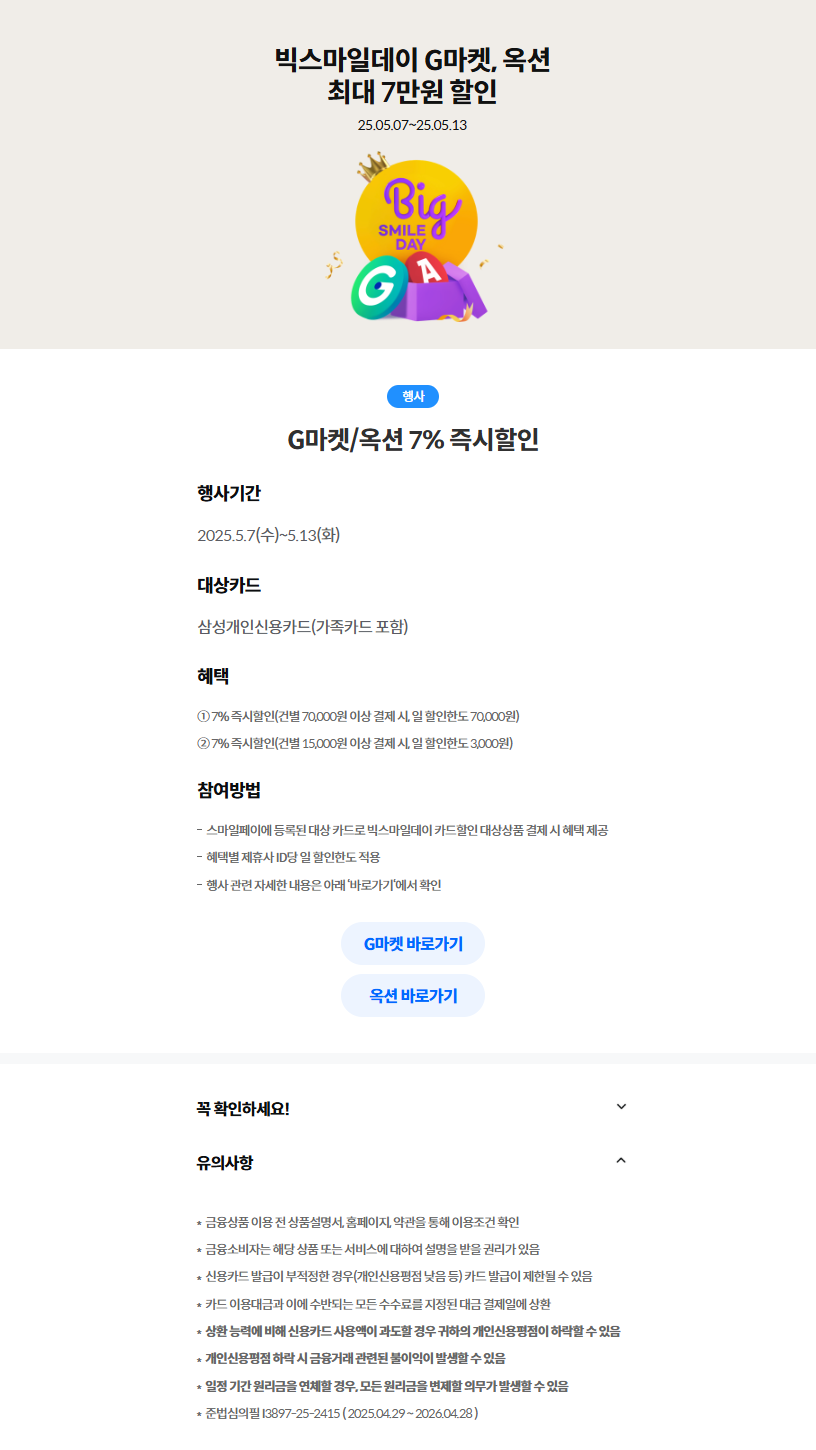
Task: Click the line 혜택별 제휴사 ID당 일 할인한도 적용
Action: 289,858
